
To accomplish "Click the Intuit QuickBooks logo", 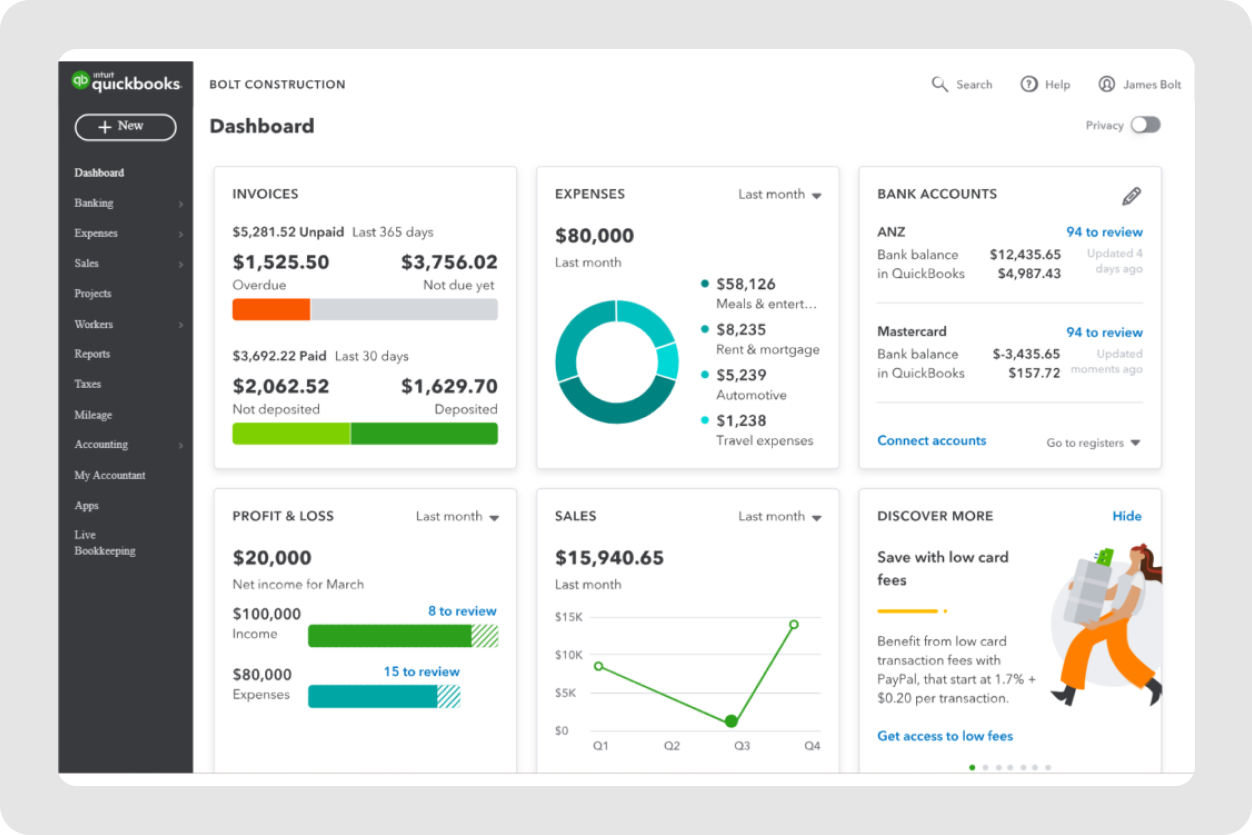I will 126,81.
